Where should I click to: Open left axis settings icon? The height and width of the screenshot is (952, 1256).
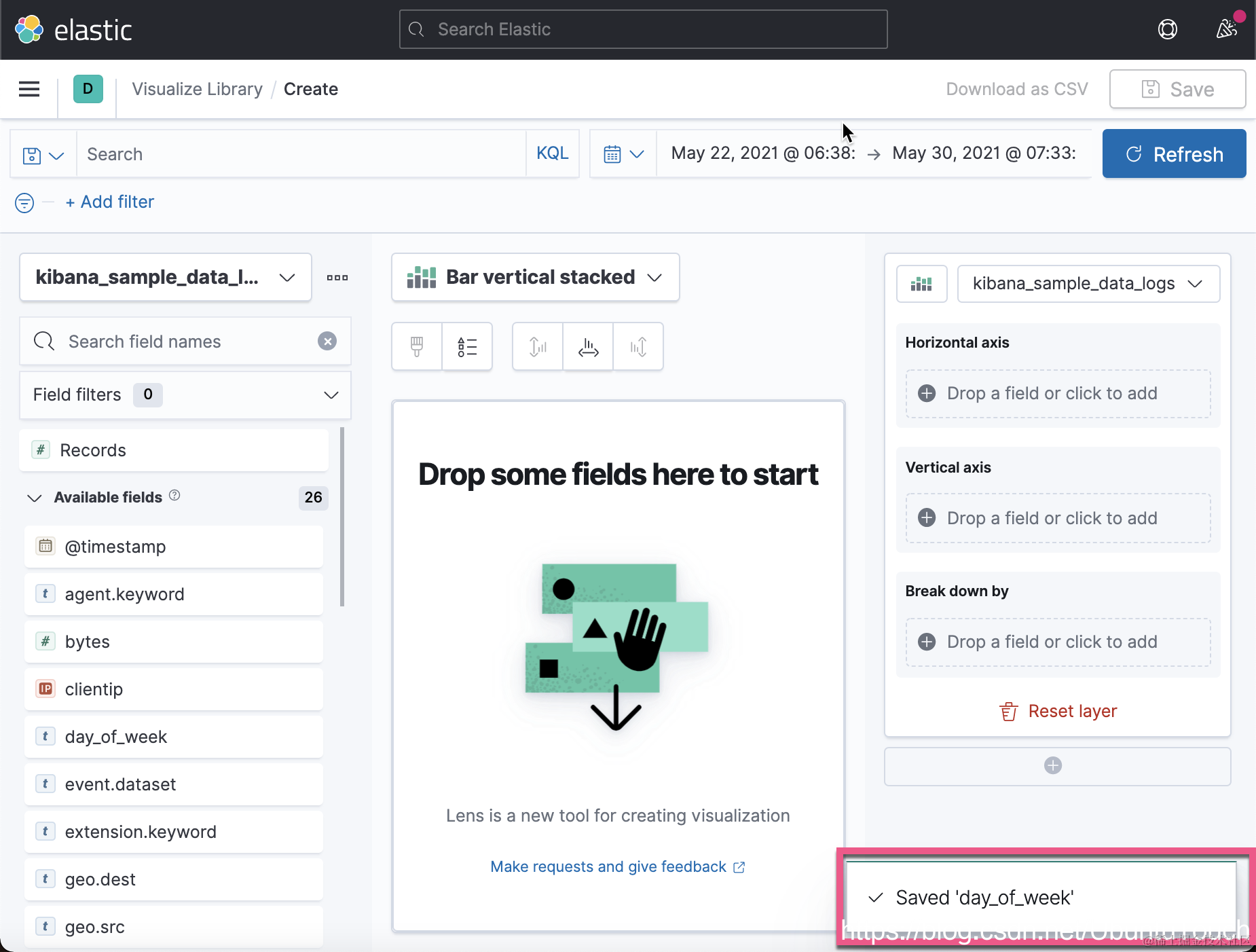(x=538, y=347)
